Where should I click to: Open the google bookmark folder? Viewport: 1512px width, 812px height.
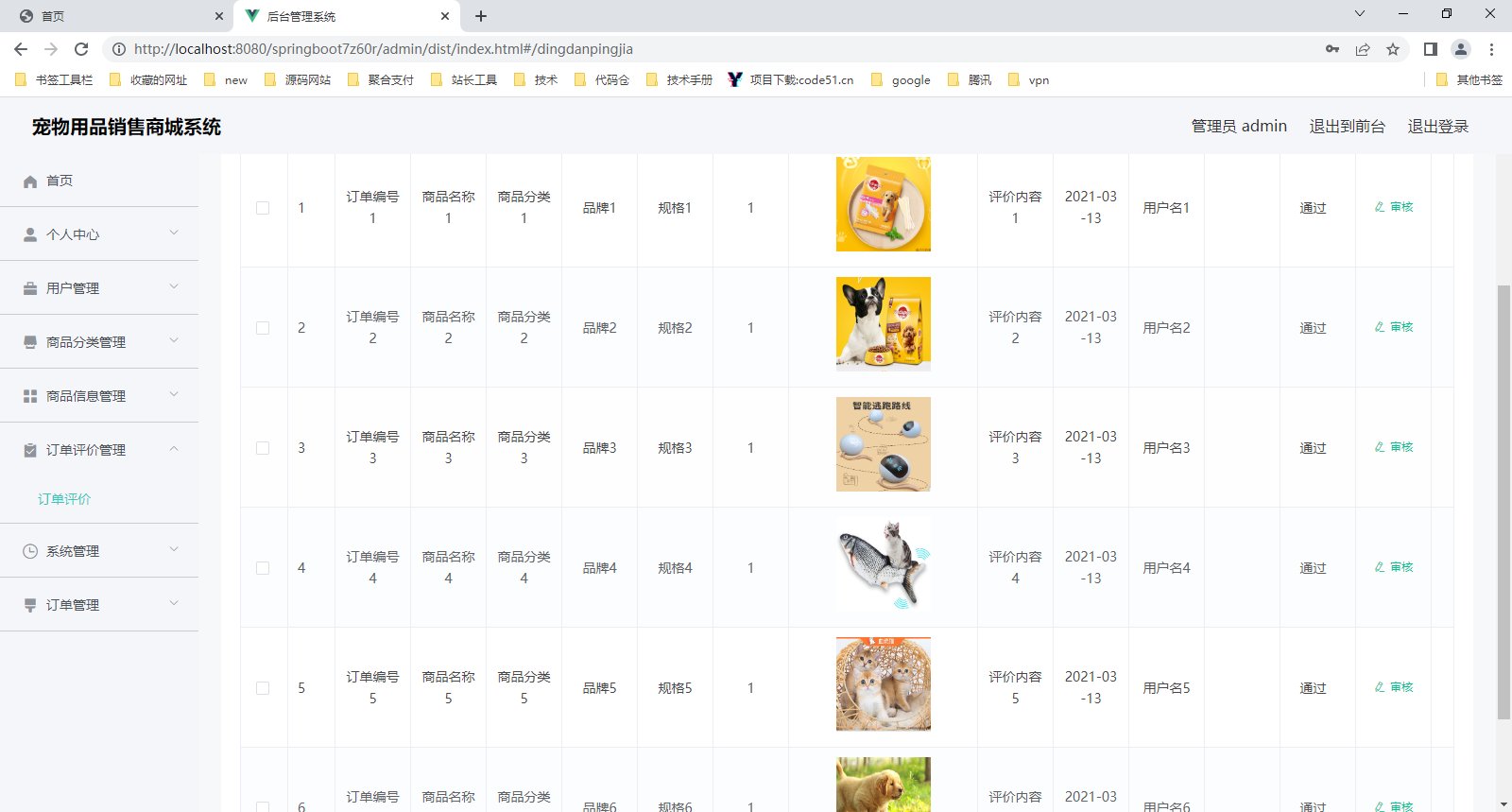(x=901, y=80)
